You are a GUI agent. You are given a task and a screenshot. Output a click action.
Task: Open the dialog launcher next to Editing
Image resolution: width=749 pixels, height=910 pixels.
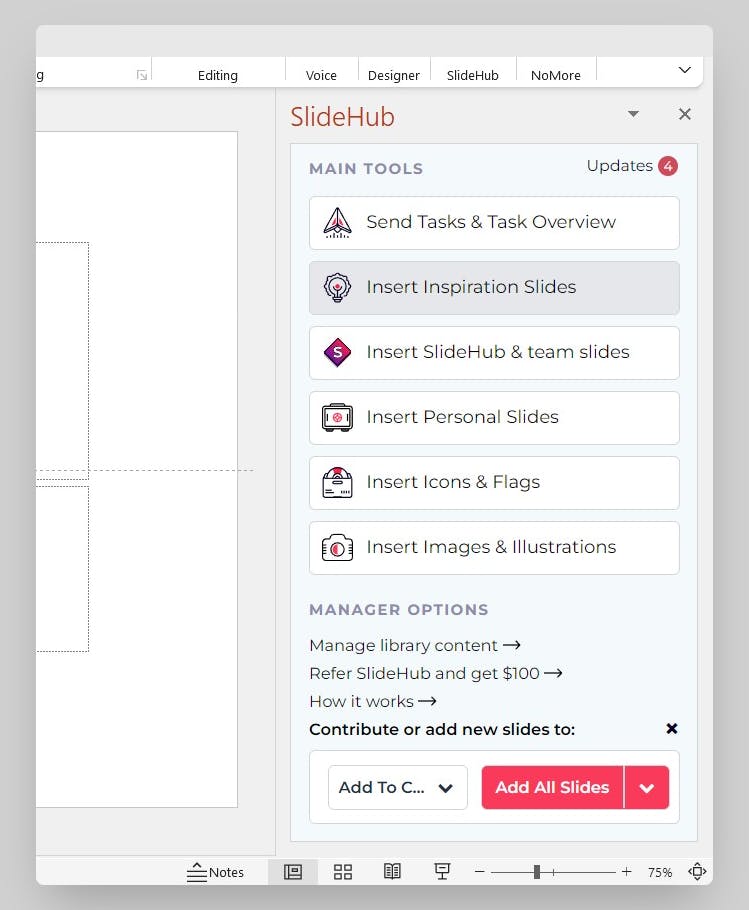tap(142, 75)
